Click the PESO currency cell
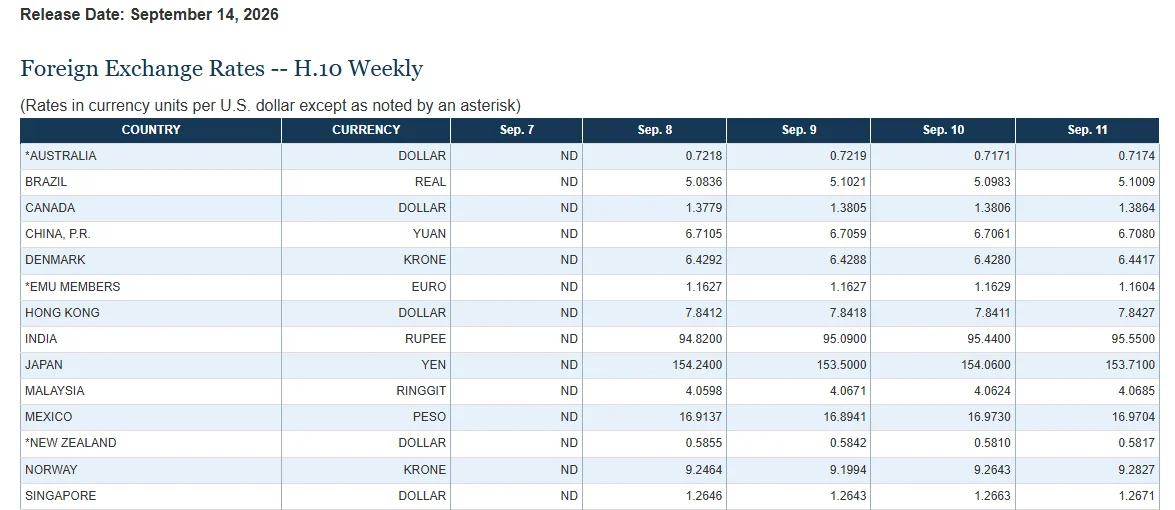1175x510 pixels. point(366,417)
